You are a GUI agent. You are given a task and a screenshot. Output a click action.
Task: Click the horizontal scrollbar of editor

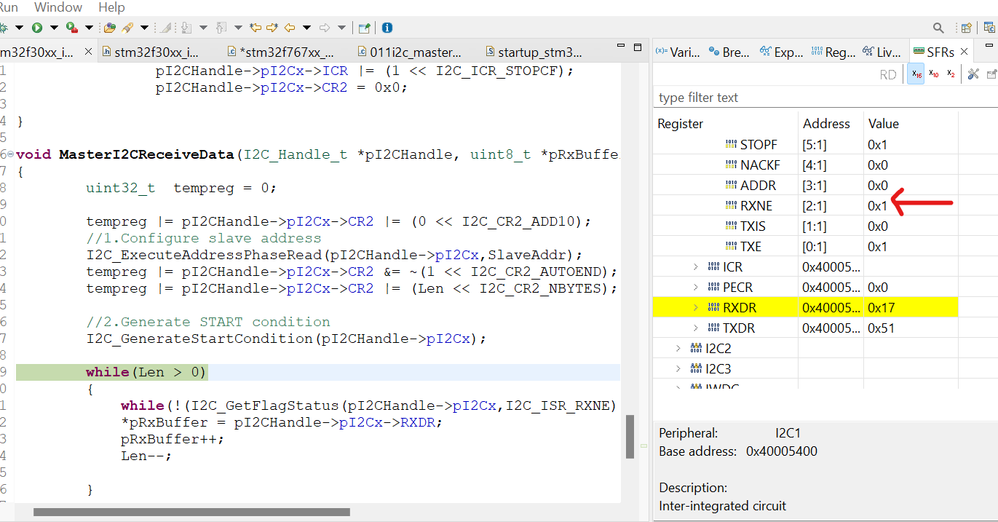(x=192, y=512)
